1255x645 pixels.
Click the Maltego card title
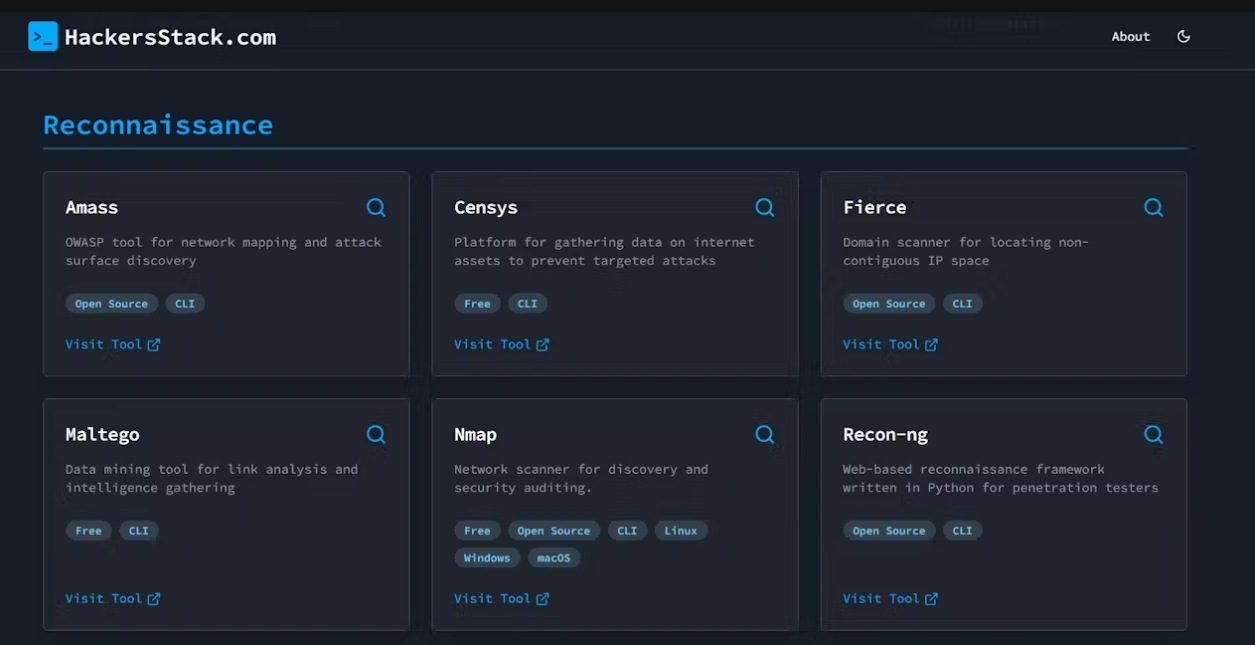103,434
